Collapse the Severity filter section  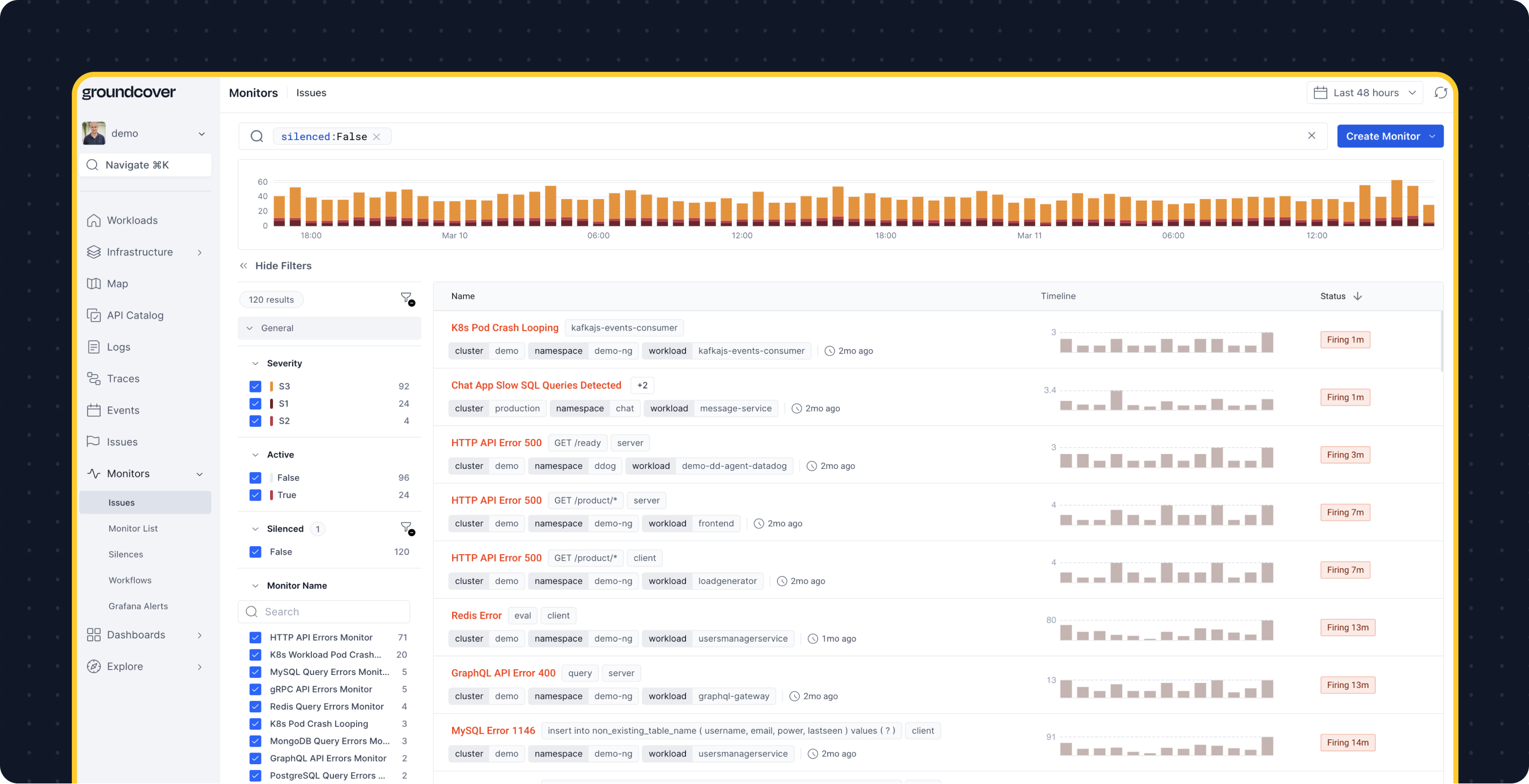(255, 363)
